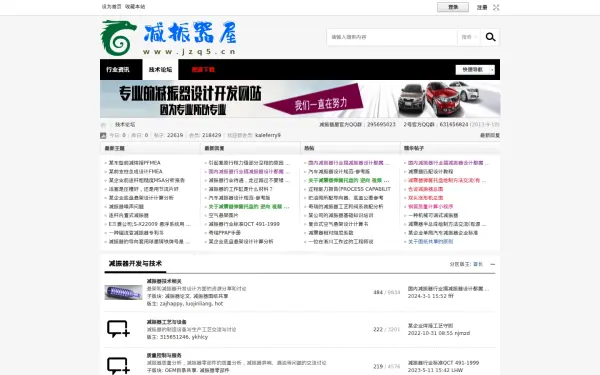Open the search type dropdown next to search box

tap(469, 37)
